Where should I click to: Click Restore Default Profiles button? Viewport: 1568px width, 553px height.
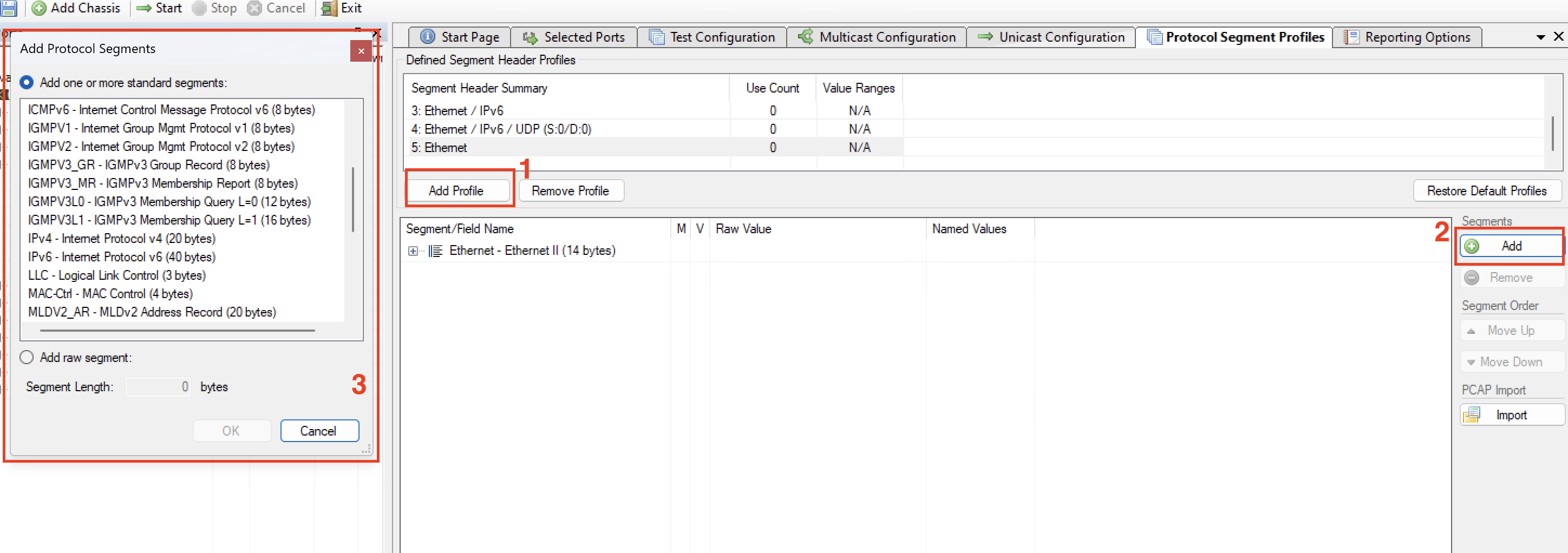point(1486,191)
